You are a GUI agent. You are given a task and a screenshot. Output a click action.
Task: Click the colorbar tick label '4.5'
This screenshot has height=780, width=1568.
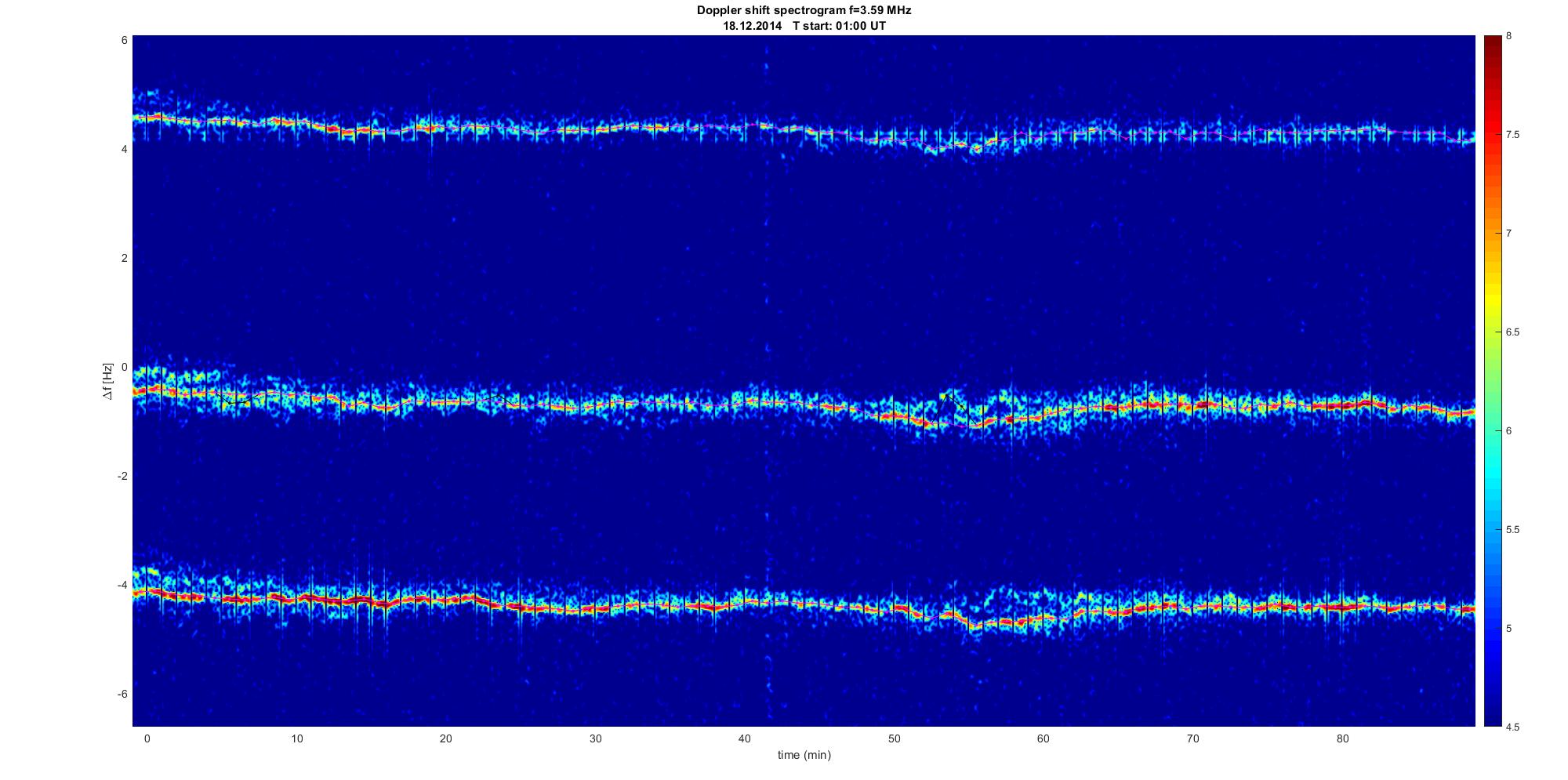1512,727
